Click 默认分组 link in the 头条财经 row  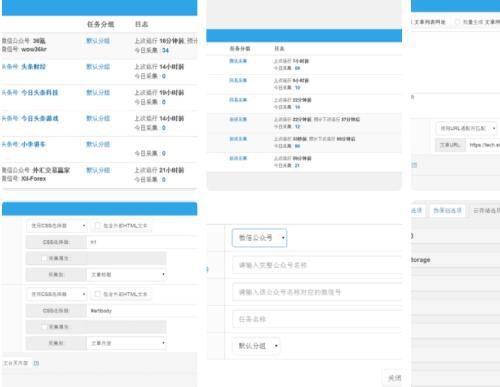(98, 67)
